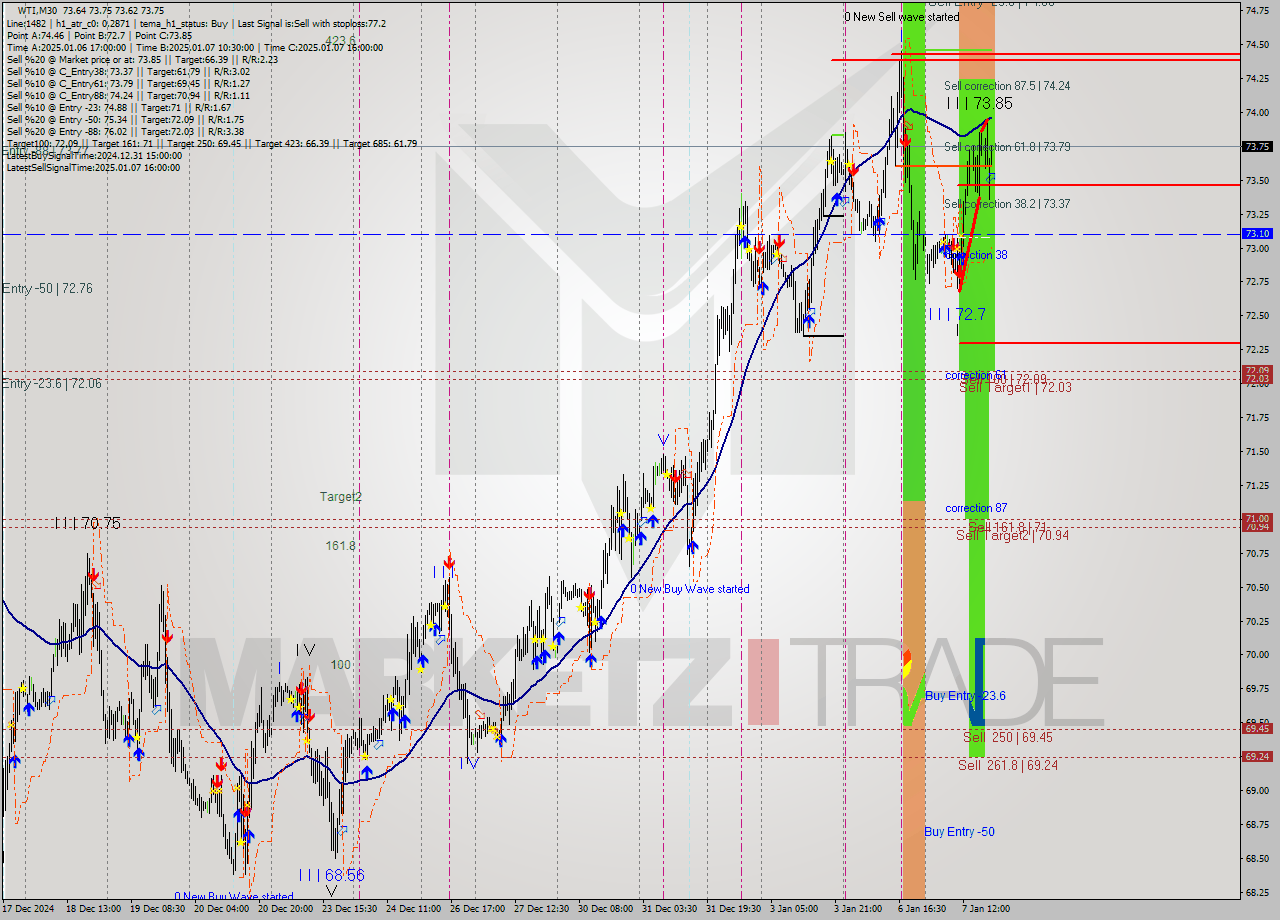
Task: Click the 68.25 price axis label
Action: pos(1256,892)
